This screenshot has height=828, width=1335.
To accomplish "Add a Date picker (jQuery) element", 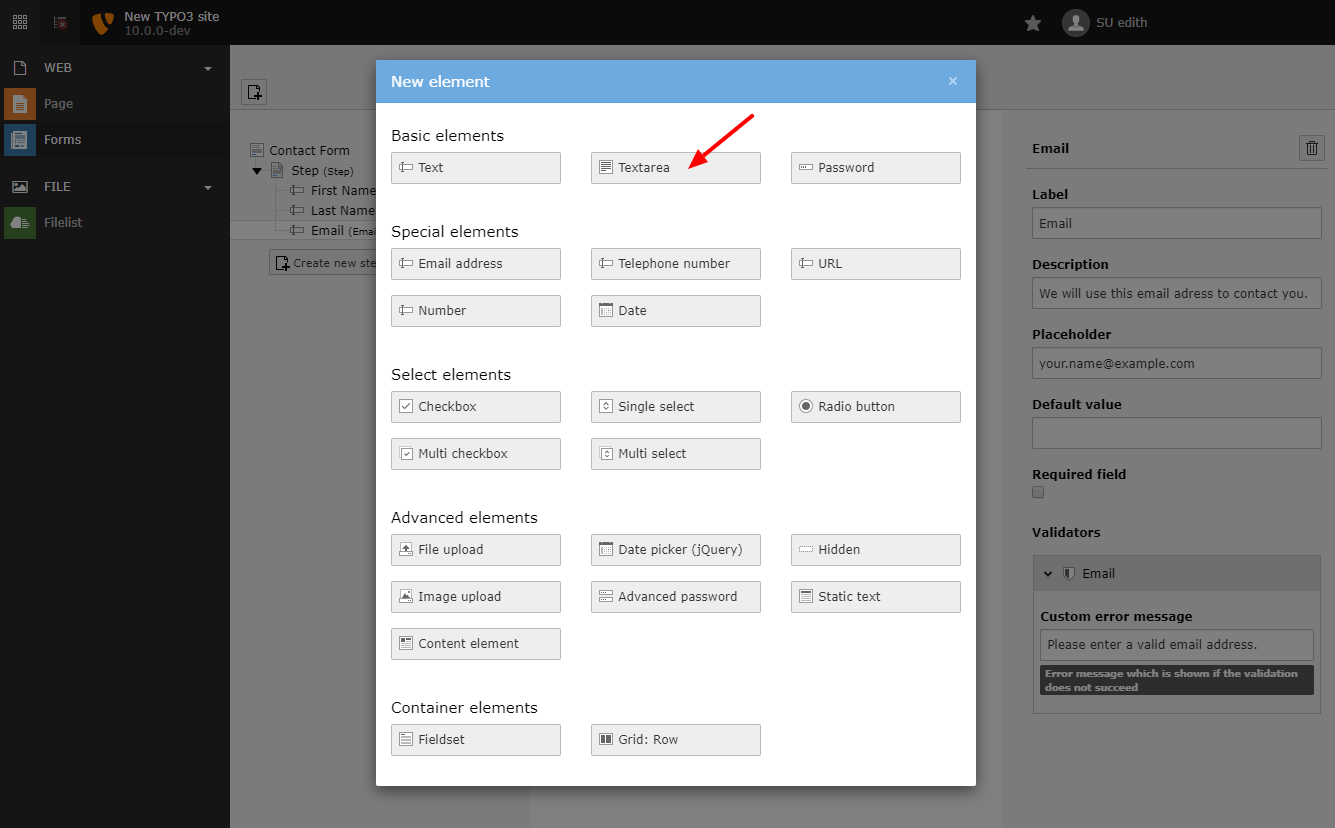I will tap(675, 550).
